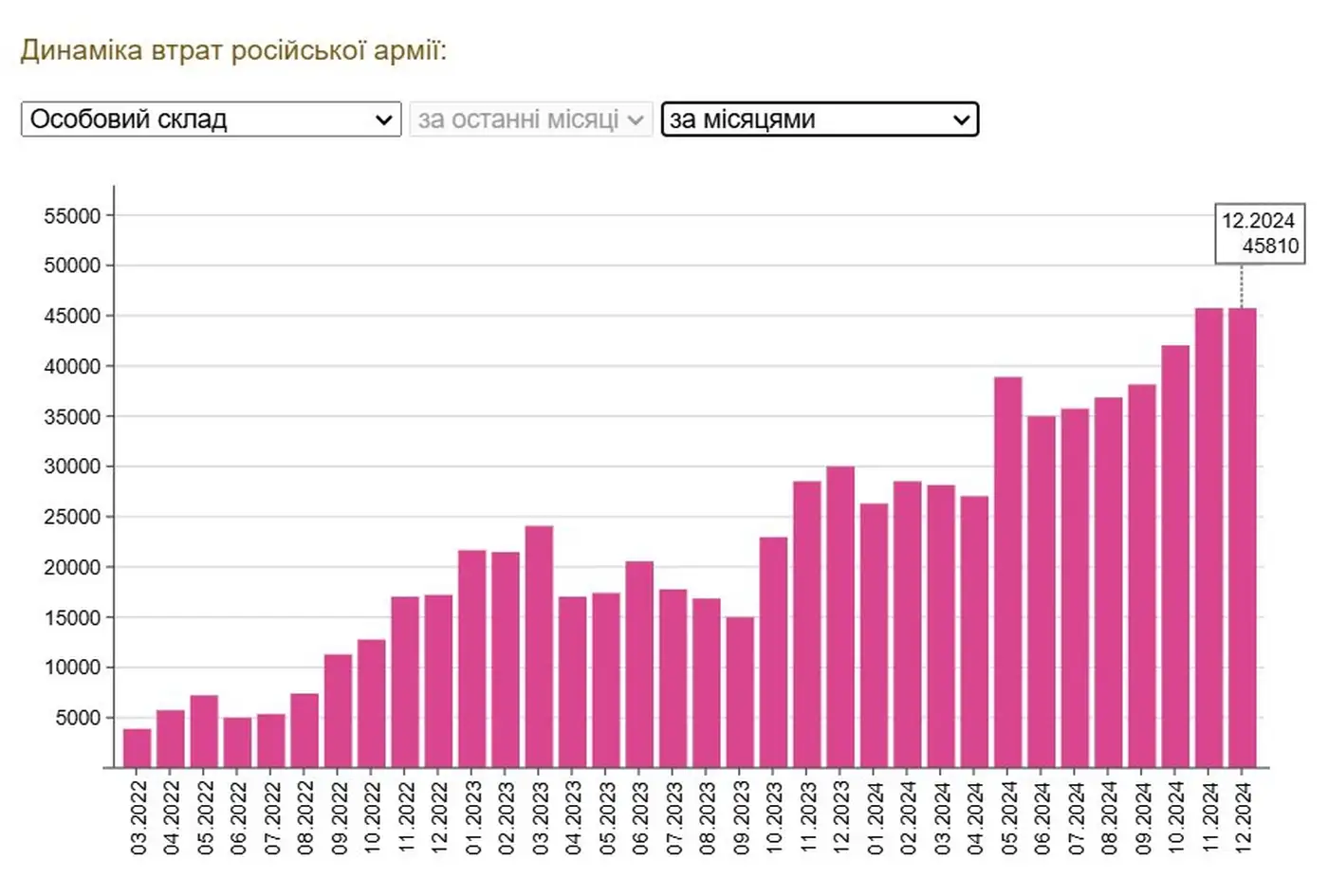Click the 10.2024 bar
1328x896 pixels.
coord(1175,556)
